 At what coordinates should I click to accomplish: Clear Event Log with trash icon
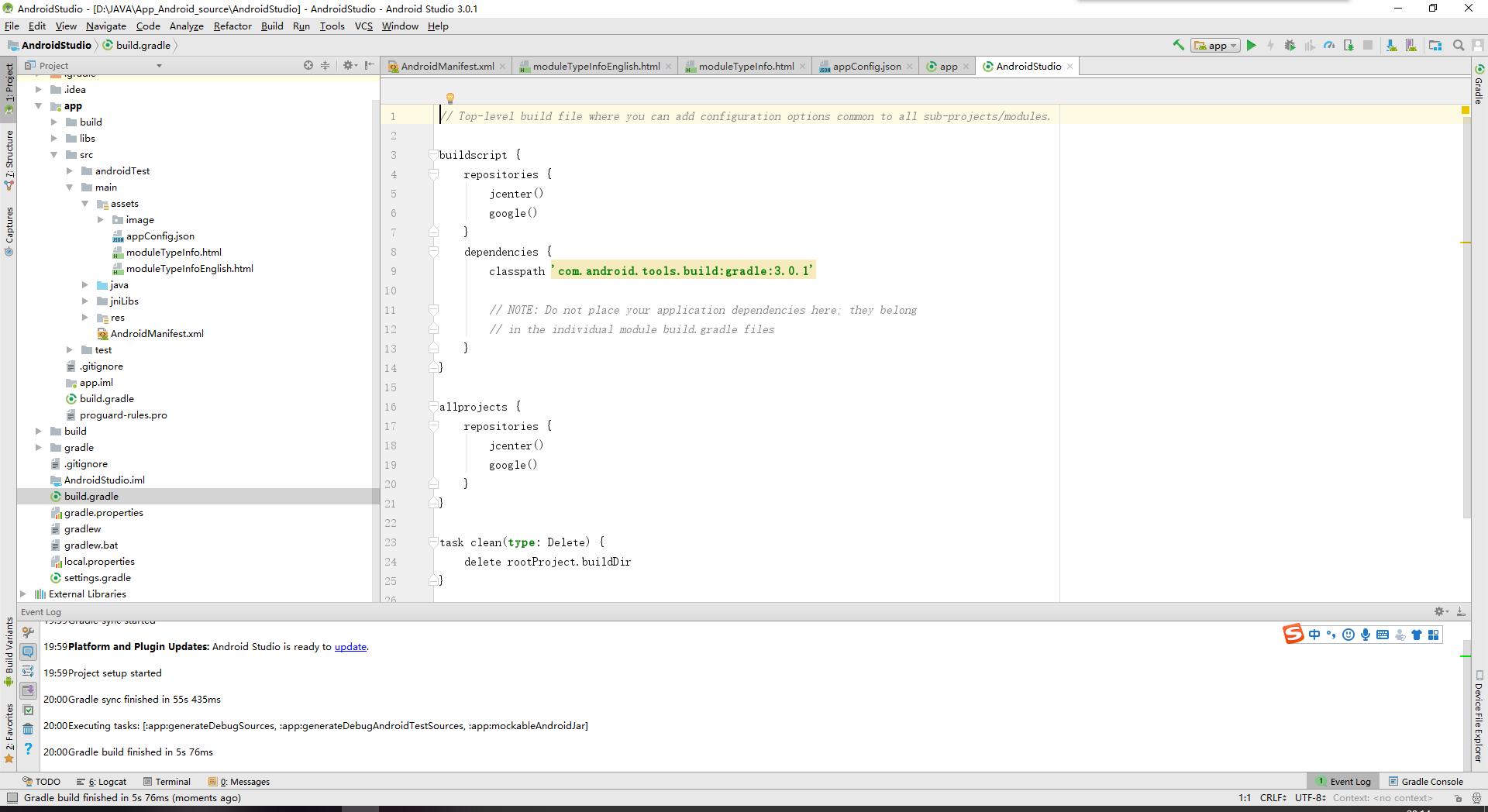28,729
